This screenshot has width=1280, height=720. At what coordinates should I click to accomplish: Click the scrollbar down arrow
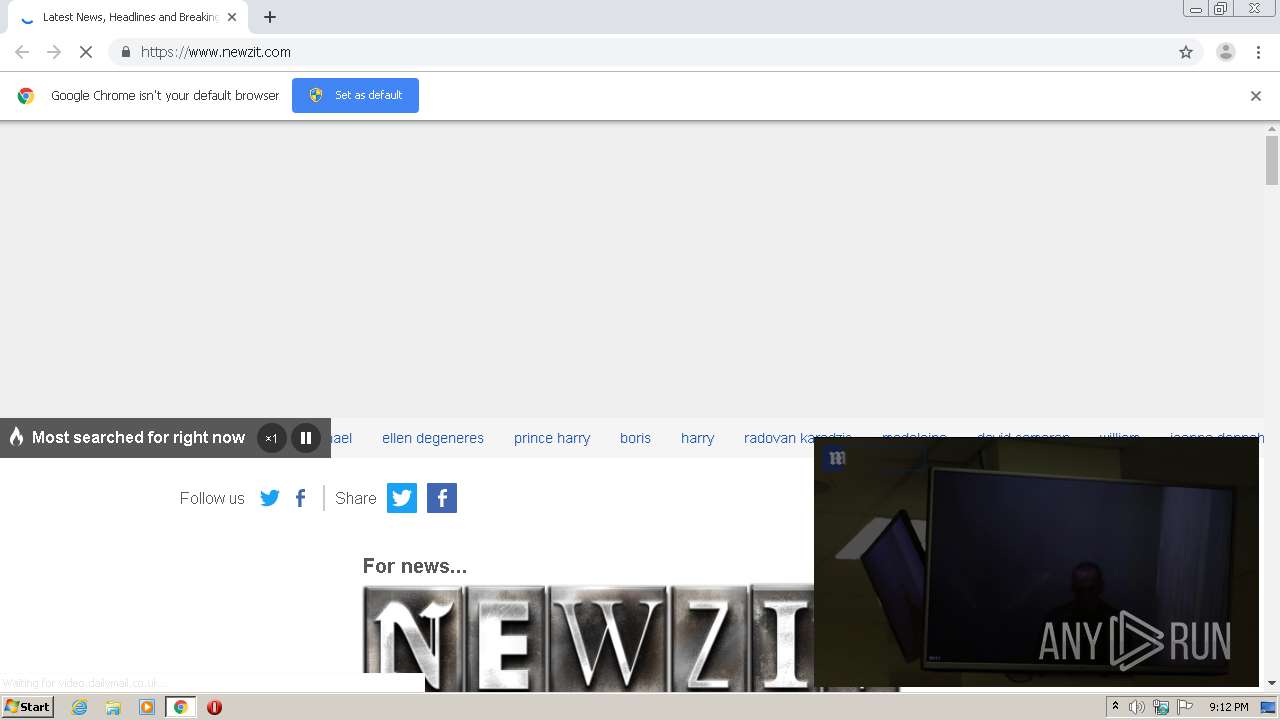click(x=1272, y=683)
